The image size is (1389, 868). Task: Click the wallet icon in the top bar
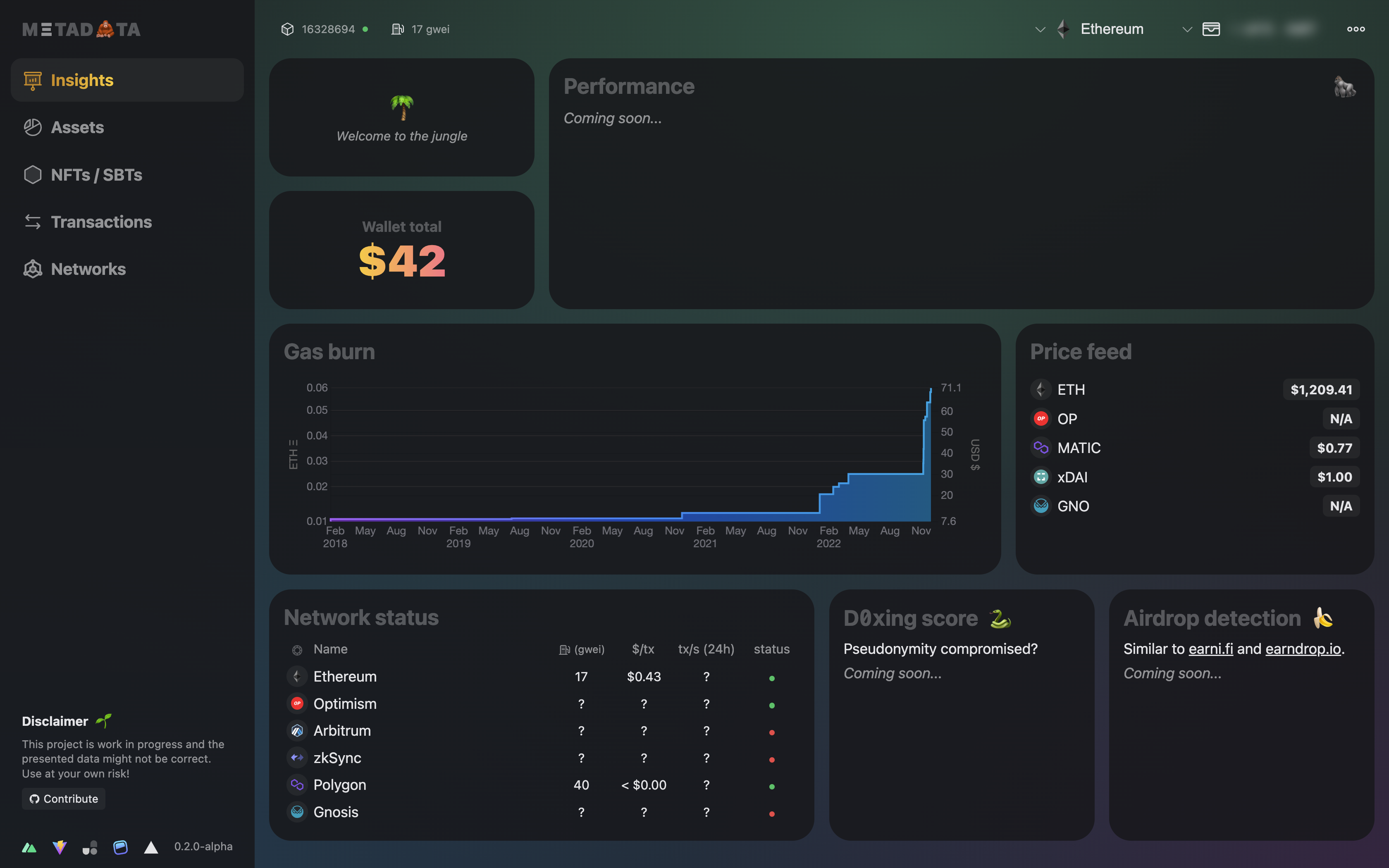point(1211,29)
